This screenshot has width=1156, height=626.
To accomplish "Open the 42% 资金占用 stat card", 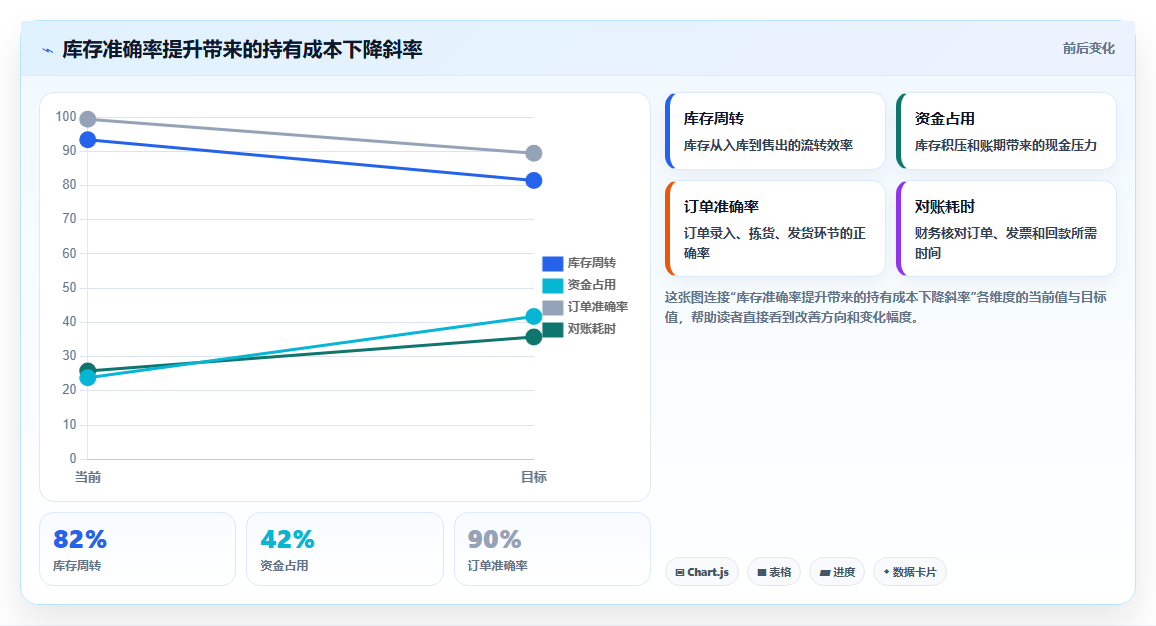I will click(x=345, y=549).
